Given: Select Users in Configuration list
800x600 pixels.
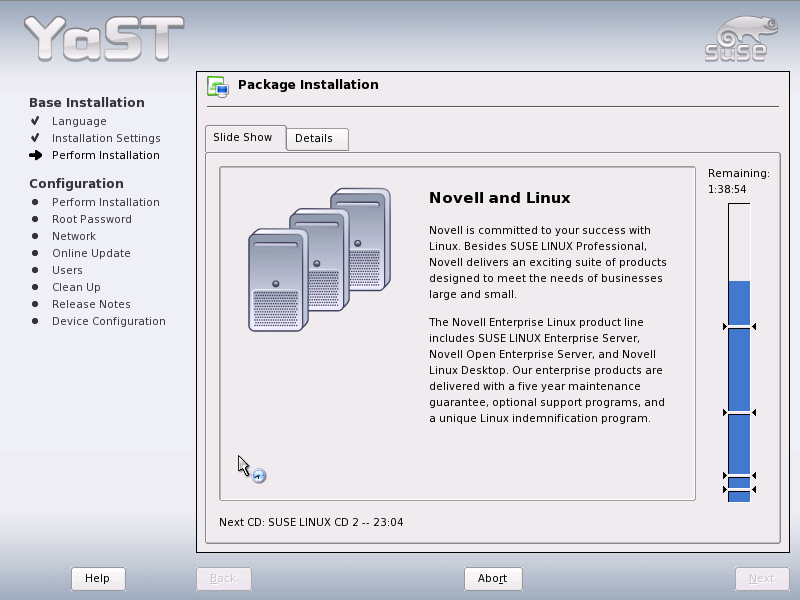Looking at the screenshot, I should coord(67,270).
